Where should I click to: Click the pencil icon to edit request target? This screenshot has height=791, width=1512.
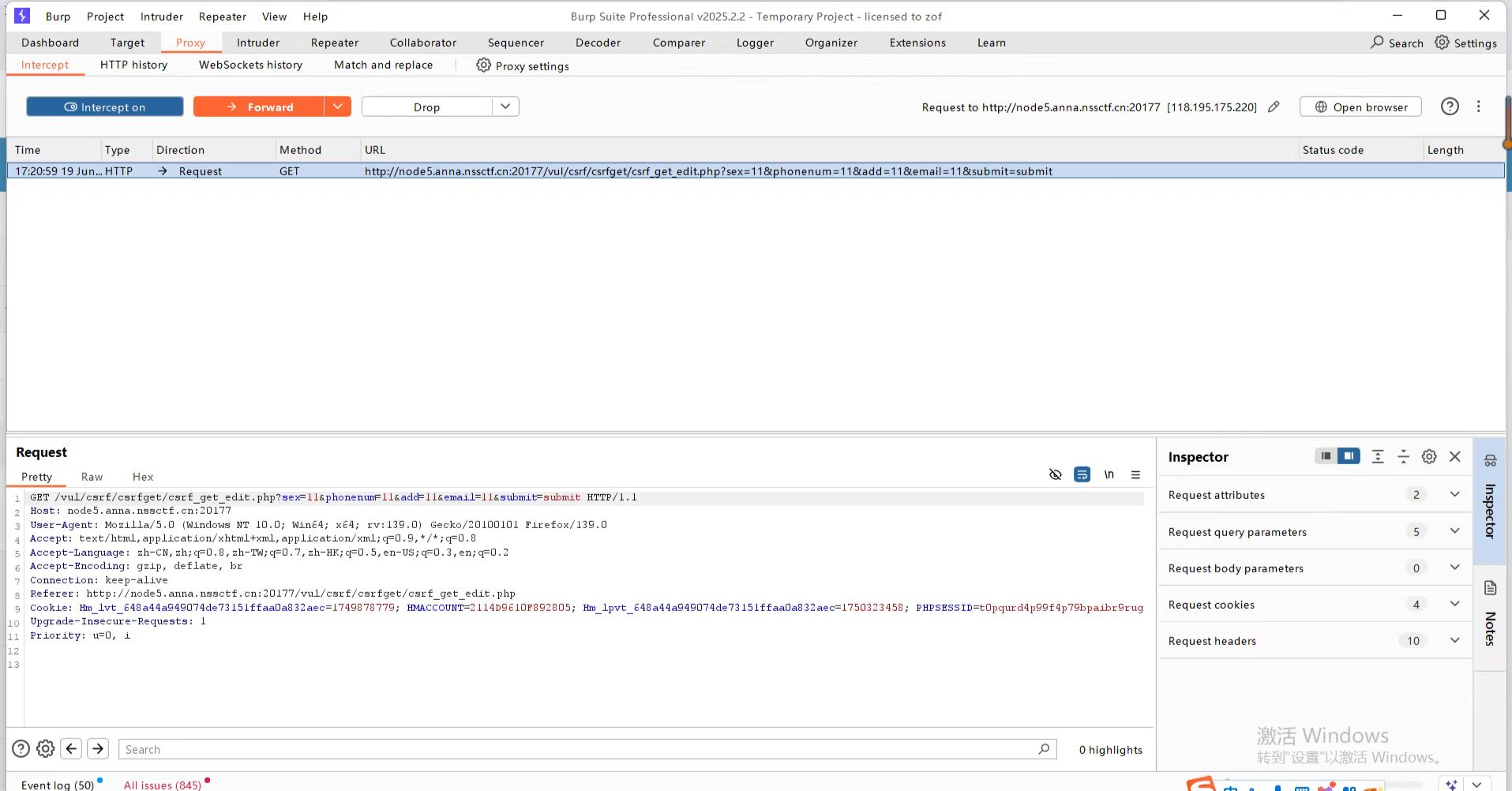(1274, 107)
